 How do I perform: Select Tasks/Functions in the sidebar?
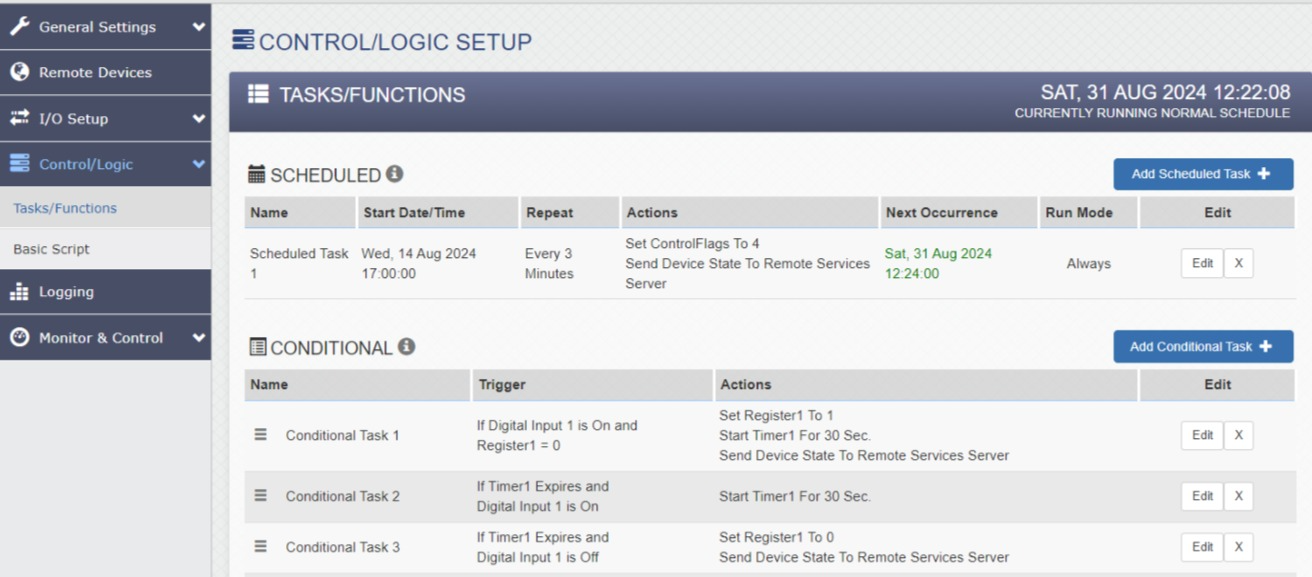pyautogui.click(x=65, y=208)
